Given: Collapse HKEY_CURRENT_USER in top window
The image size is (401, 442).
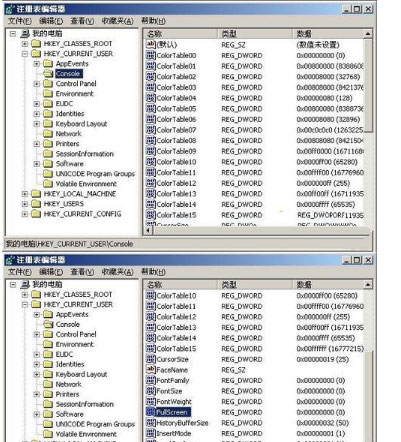Looking at the screenshot, I should tap(25, 54).
